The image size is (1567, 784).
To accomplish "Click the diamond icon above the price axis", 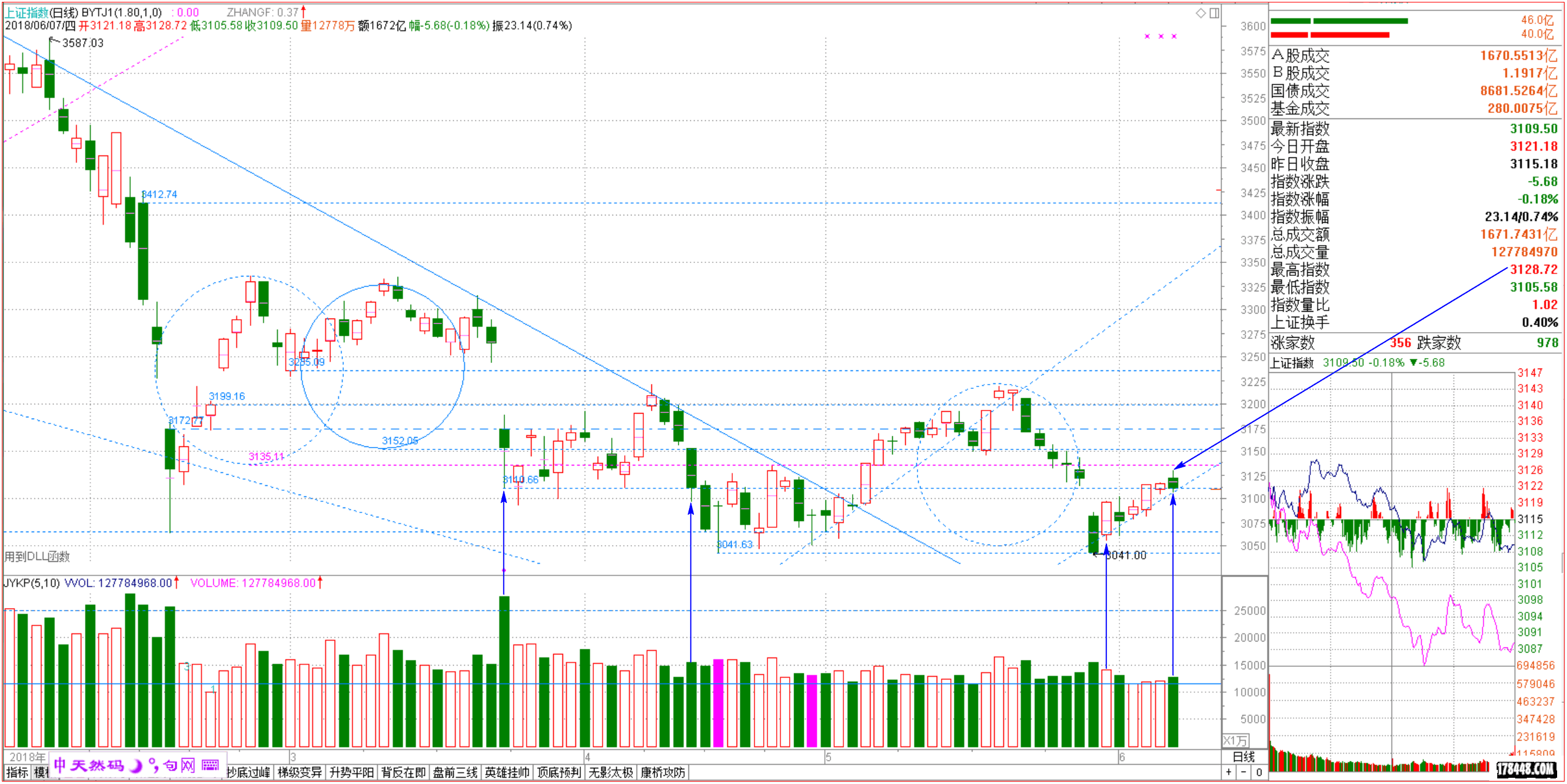I will [x=1201, y=13].
